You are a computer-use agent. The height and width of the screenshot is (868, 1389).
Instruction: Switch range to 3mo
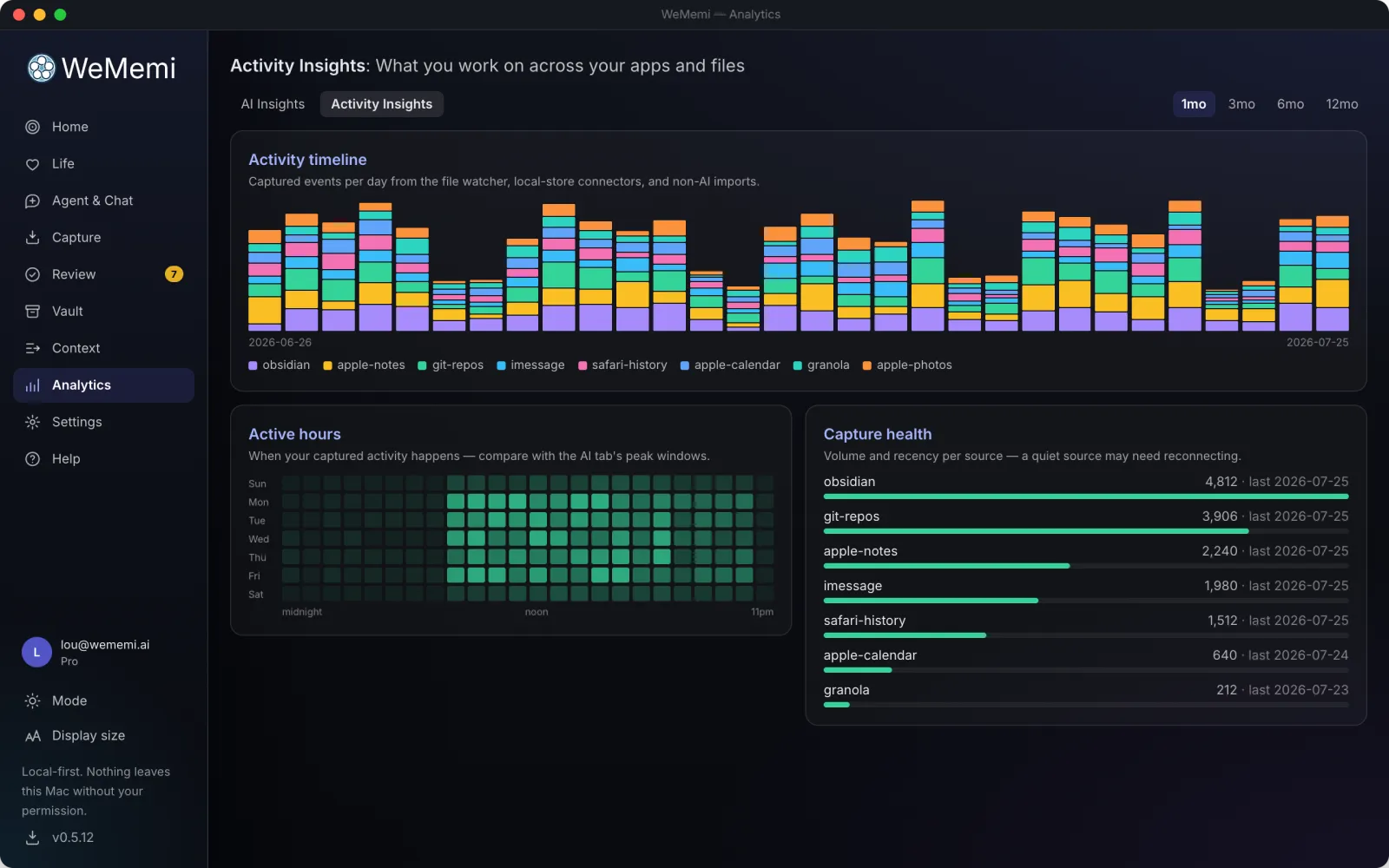[1241, 104]
